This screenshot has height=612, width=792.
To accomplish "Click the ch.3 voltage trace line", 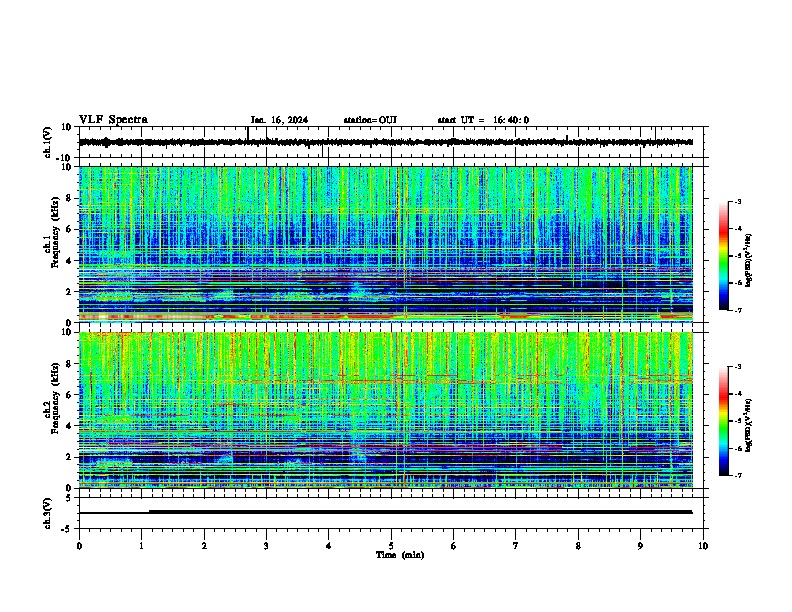I will click(386, 512).
